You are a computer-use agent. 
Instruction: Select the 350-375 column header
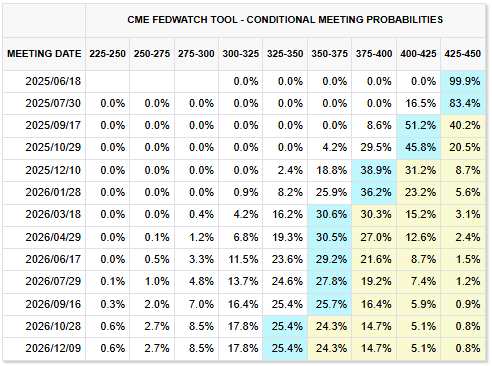pyautogui.click(x=329, y=54)
